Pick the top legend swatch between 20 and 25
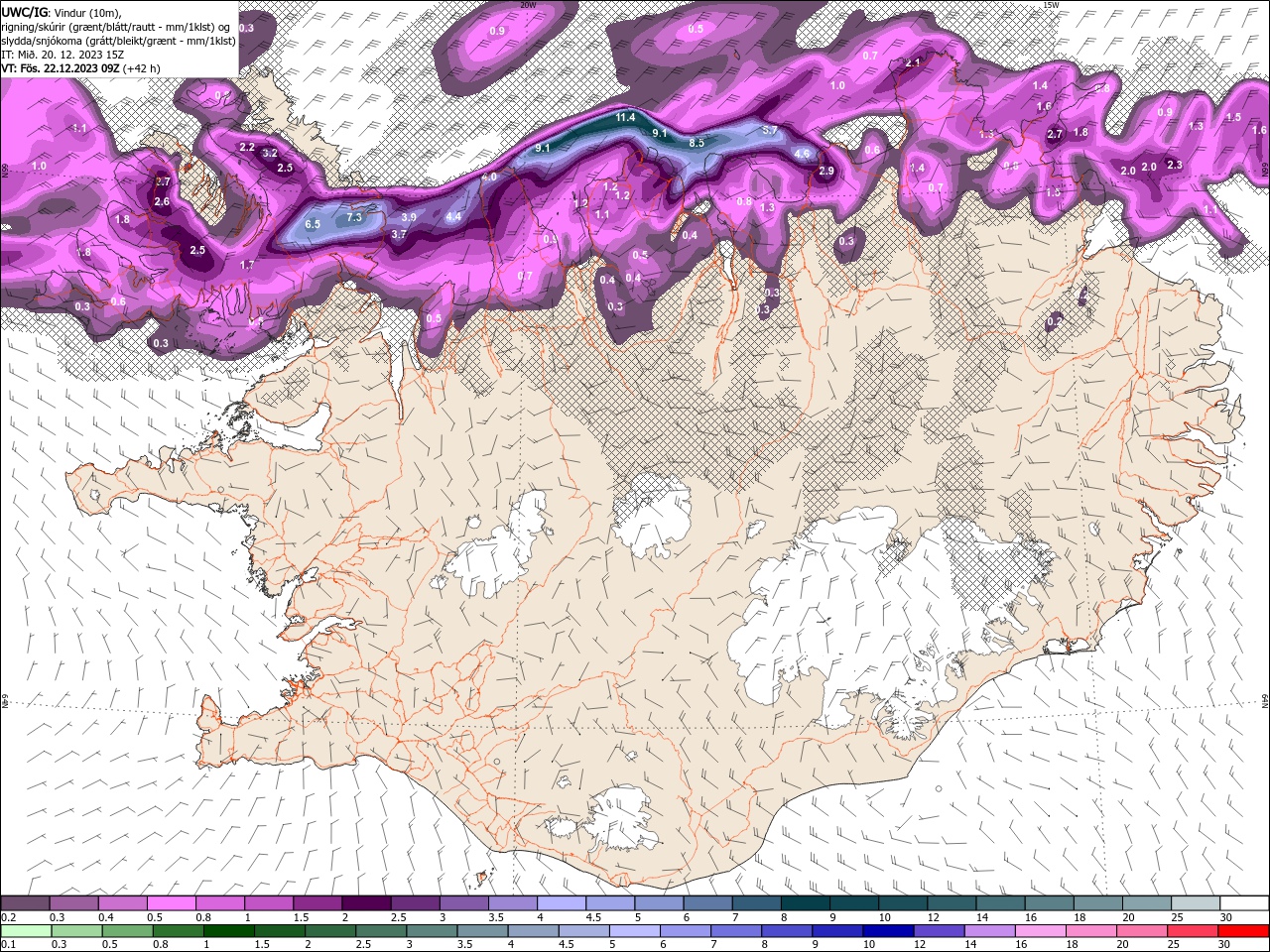Viewport: 1270px width, 952px height. coord(1145,903)
